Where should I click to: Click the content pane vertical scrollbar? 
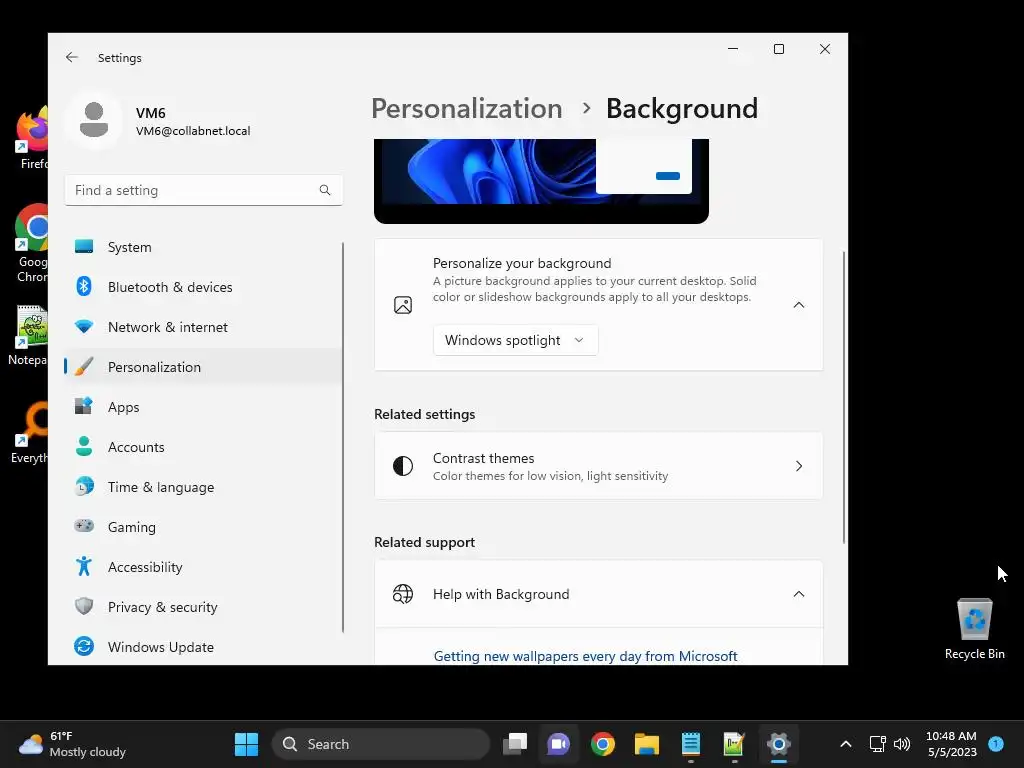coord(844,397)
